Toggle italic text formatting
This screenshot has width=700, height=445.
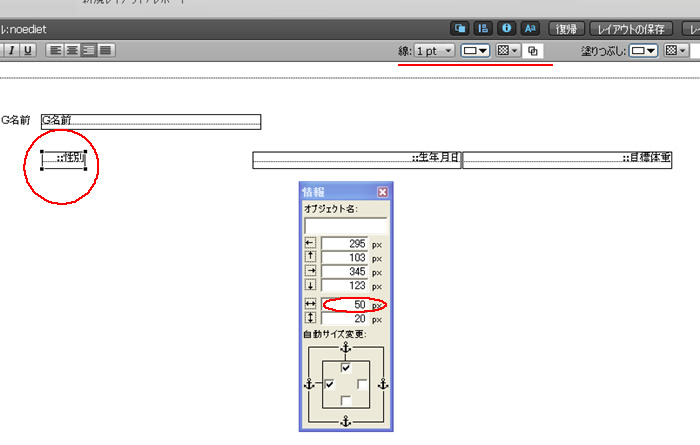[x=9, y=50]
